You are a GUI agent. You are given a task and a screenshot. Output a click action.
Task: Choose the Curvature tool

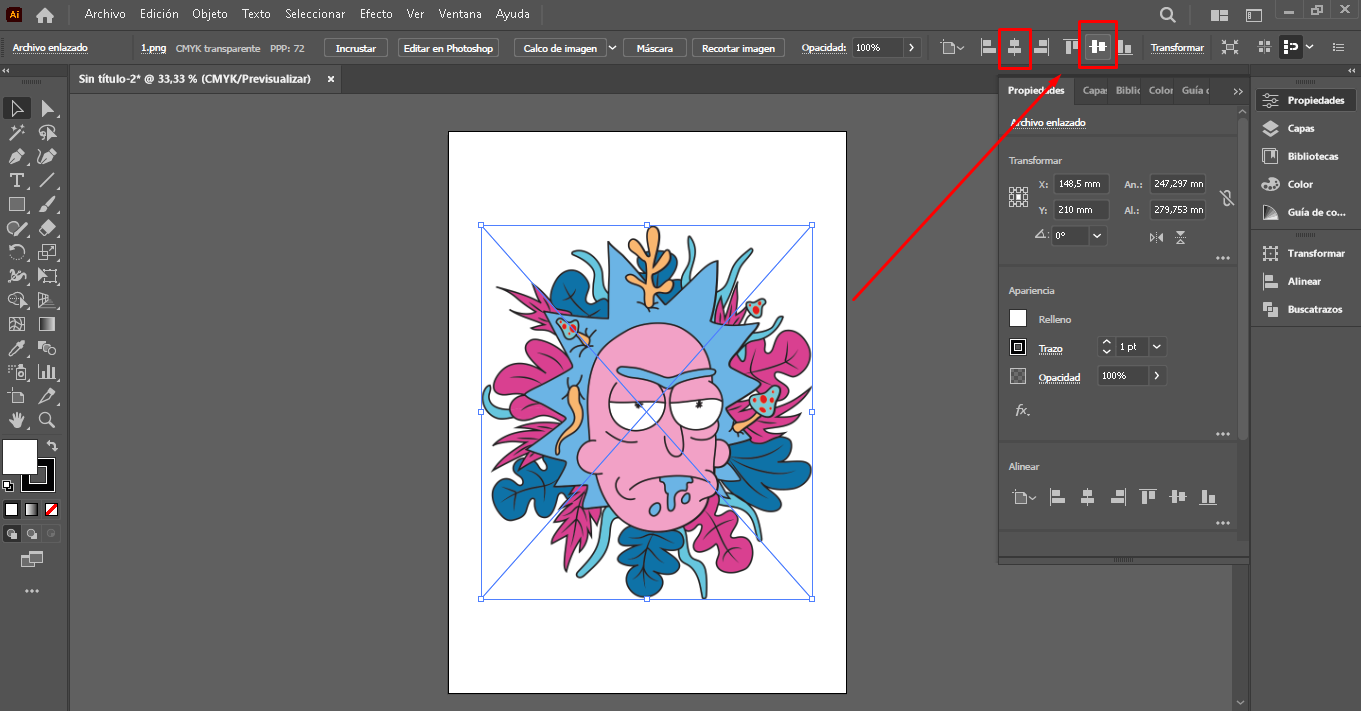click(x=47, y=156)
